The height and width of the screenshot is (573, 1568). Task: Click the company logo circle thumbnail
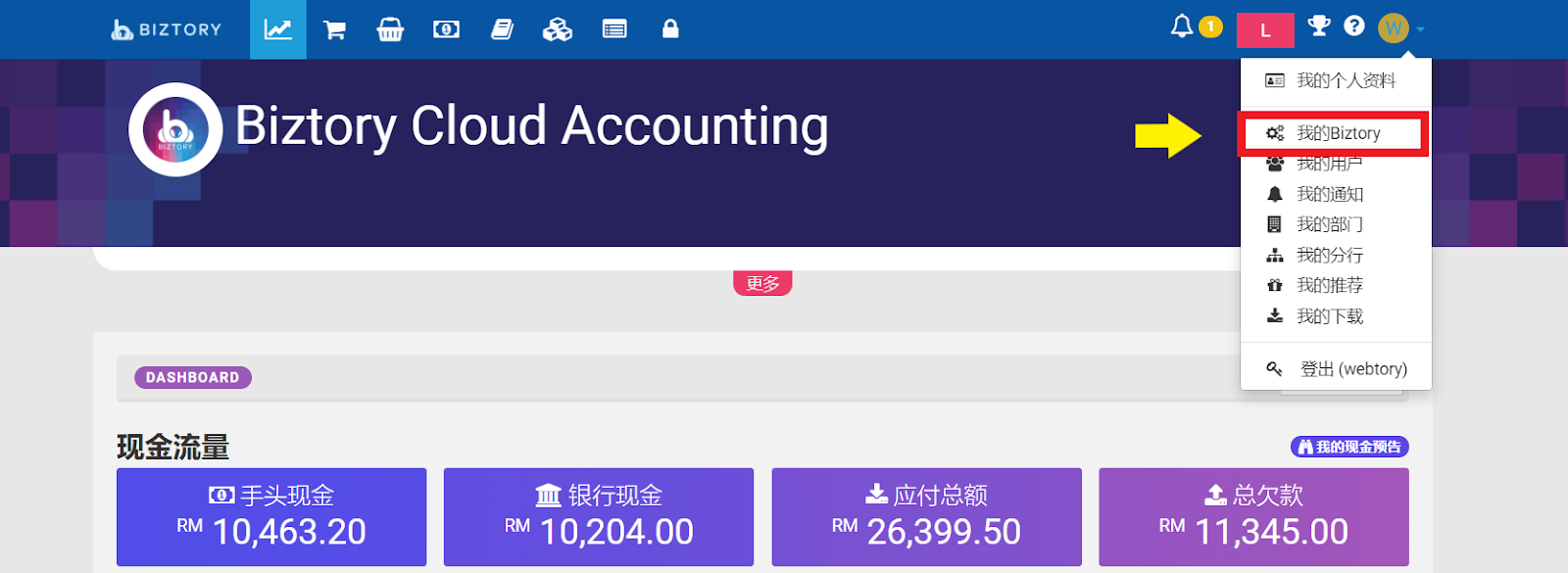(x=176, y=129)
